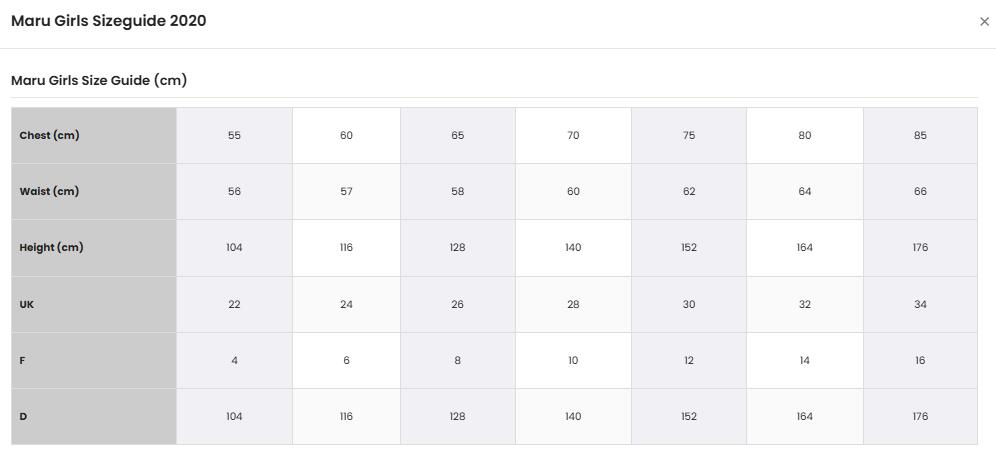This screenshot has width=996, height=454.
Task: Click UK size 22 cell
Action: (x=234, y=304)
